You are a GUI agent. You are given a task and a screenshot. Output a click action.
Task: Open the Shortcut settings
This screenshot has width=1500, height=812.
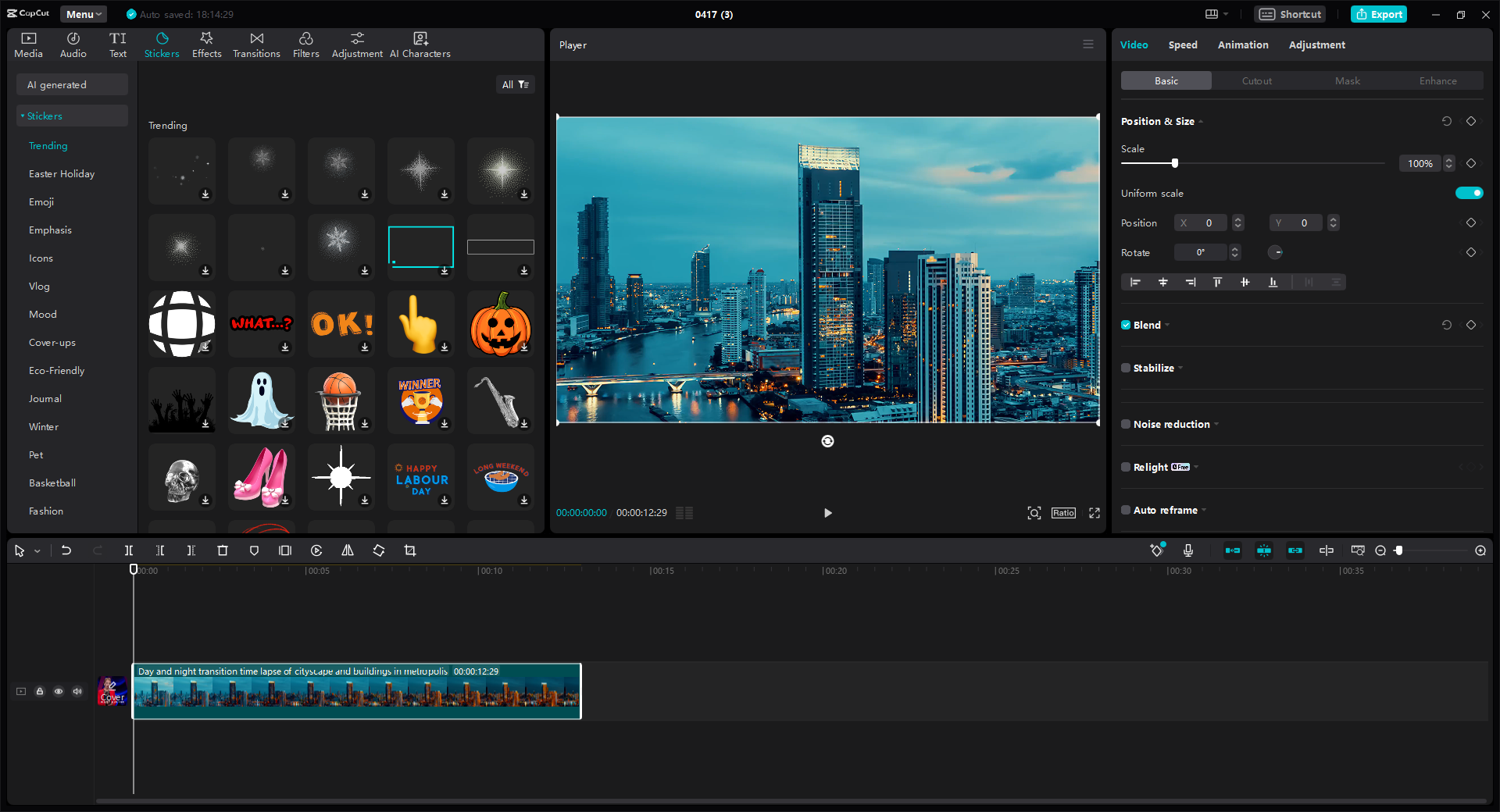(x=1289, y=14)
